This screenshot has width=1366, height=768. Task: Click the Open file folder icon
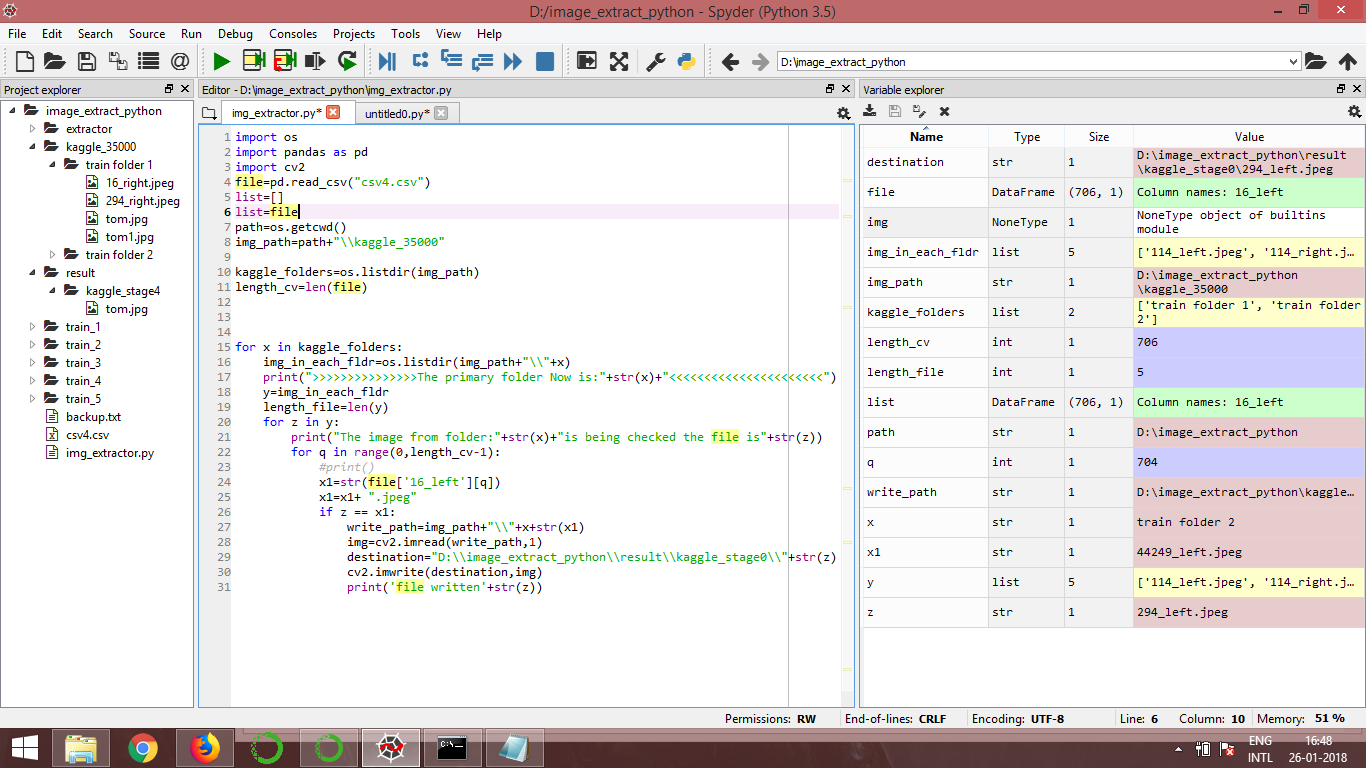pyautogui.click(x=54, y=62)
